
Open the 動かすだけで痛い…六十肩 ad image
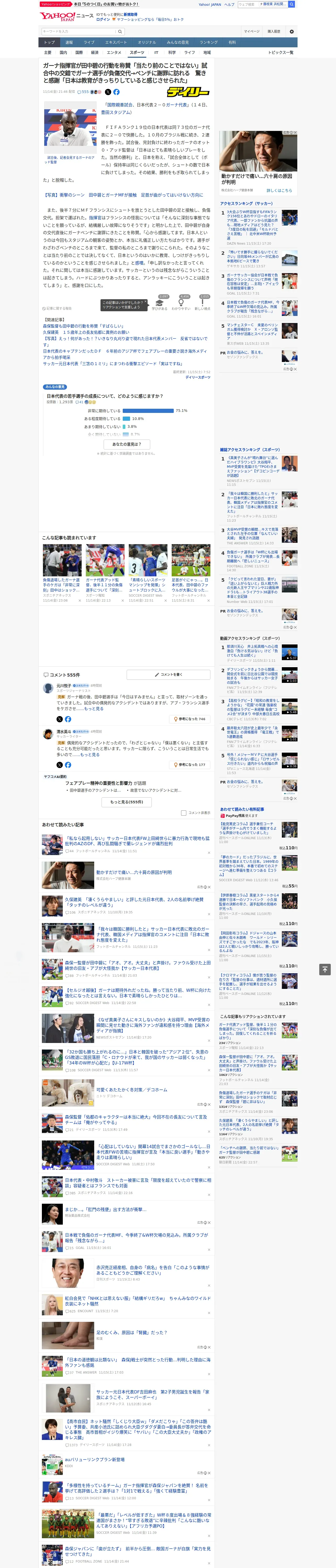tap(258, 151)
